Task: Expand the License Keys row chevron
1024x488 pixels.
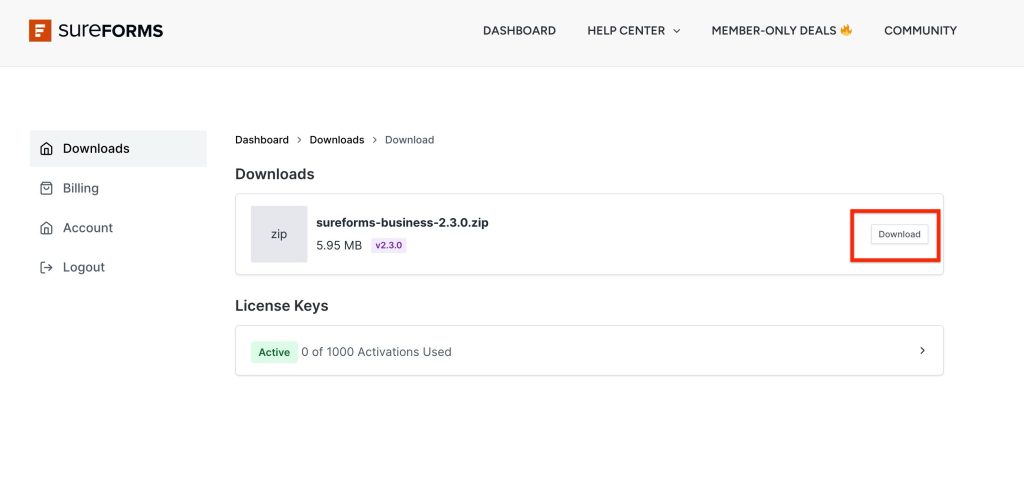Action: tap(922, 351)
